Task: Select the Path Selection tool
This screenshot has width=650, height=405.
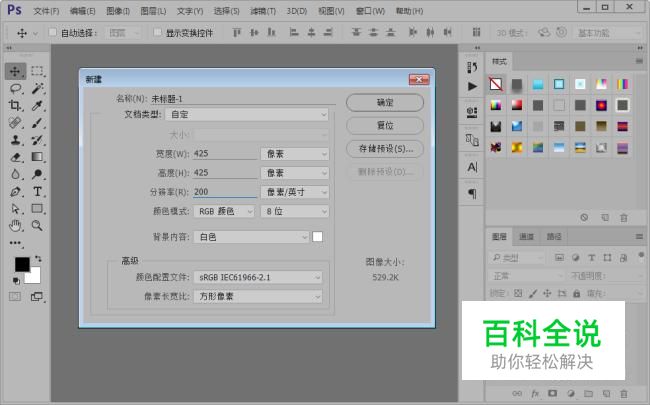Action: click(x=15, y=209)
